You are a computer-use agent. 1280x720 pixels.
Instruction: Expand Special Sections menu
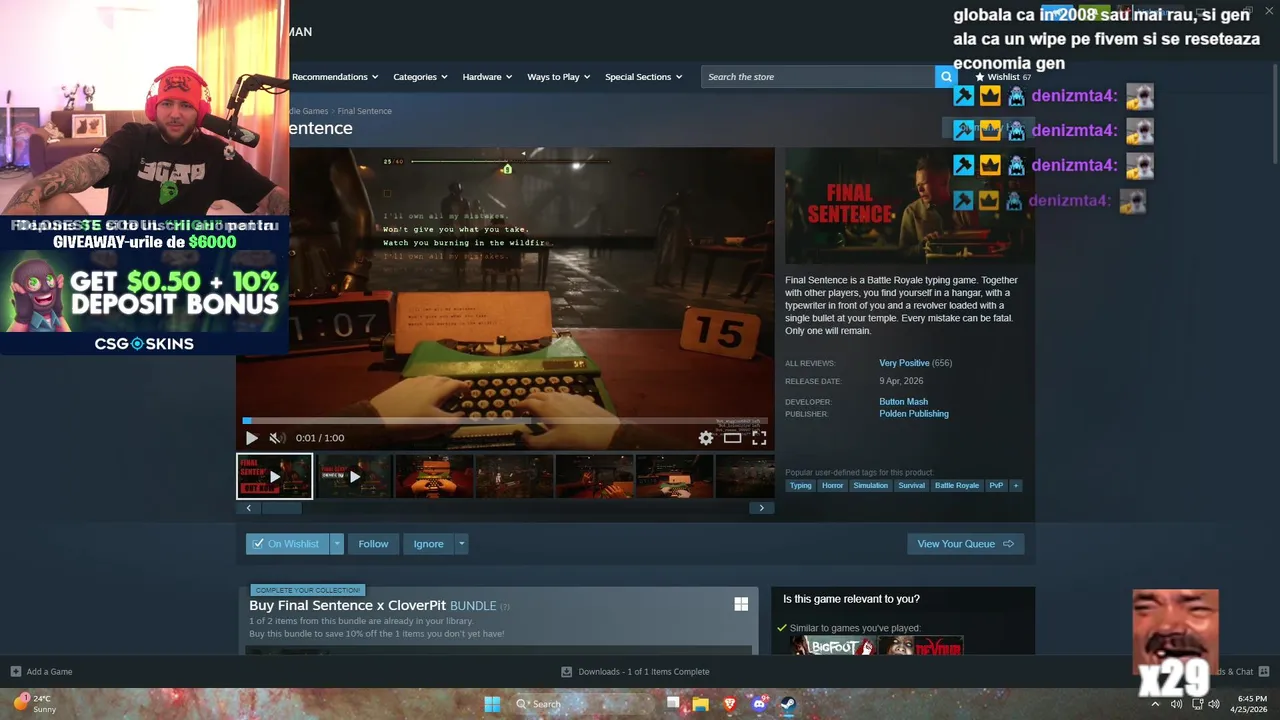point(643,77)
